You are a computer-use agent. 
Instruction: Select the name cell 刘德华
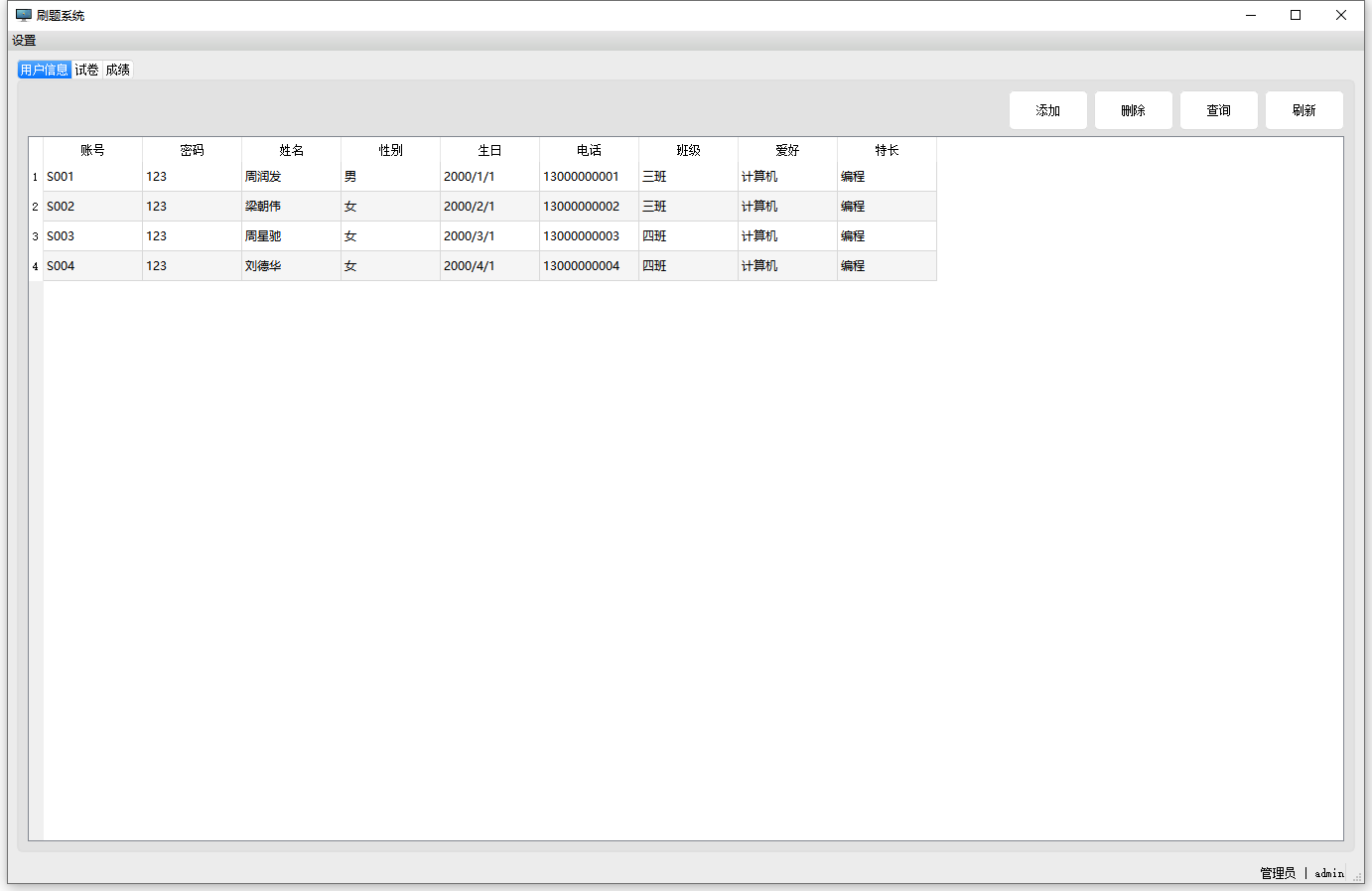[291, 266]
